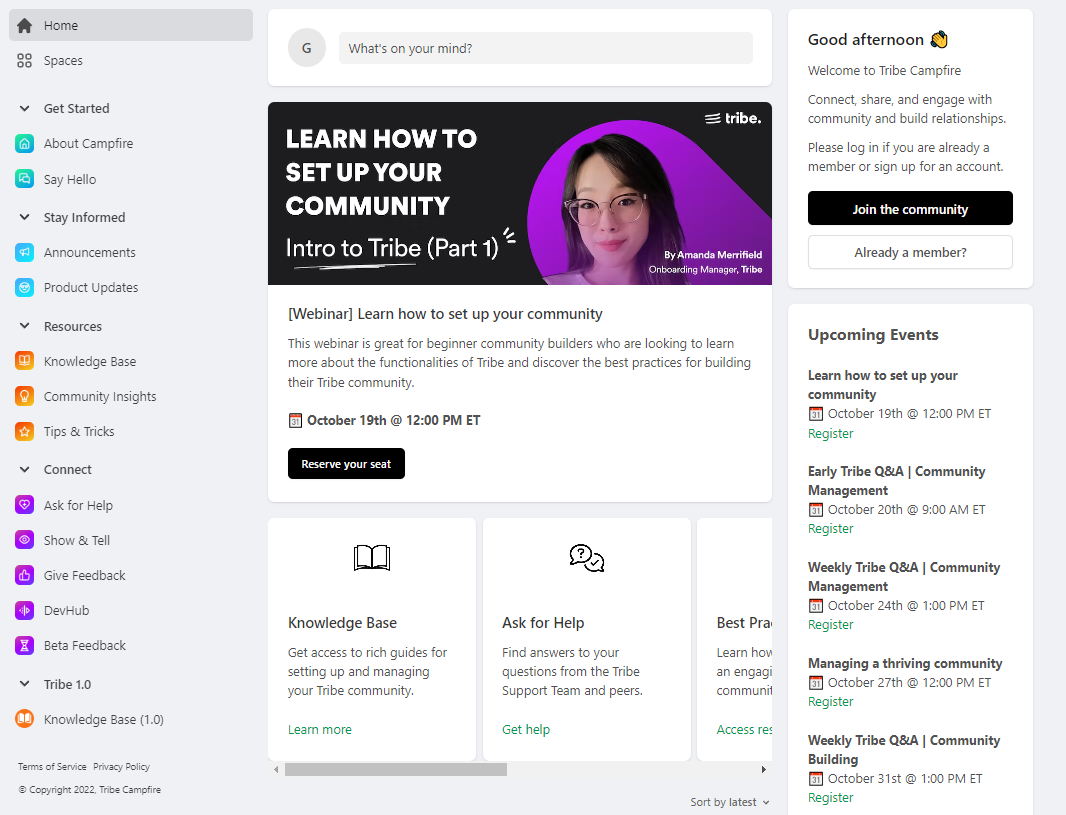Click the Product Updates icon
This screenshot has width=1066, height=815.
24,288
